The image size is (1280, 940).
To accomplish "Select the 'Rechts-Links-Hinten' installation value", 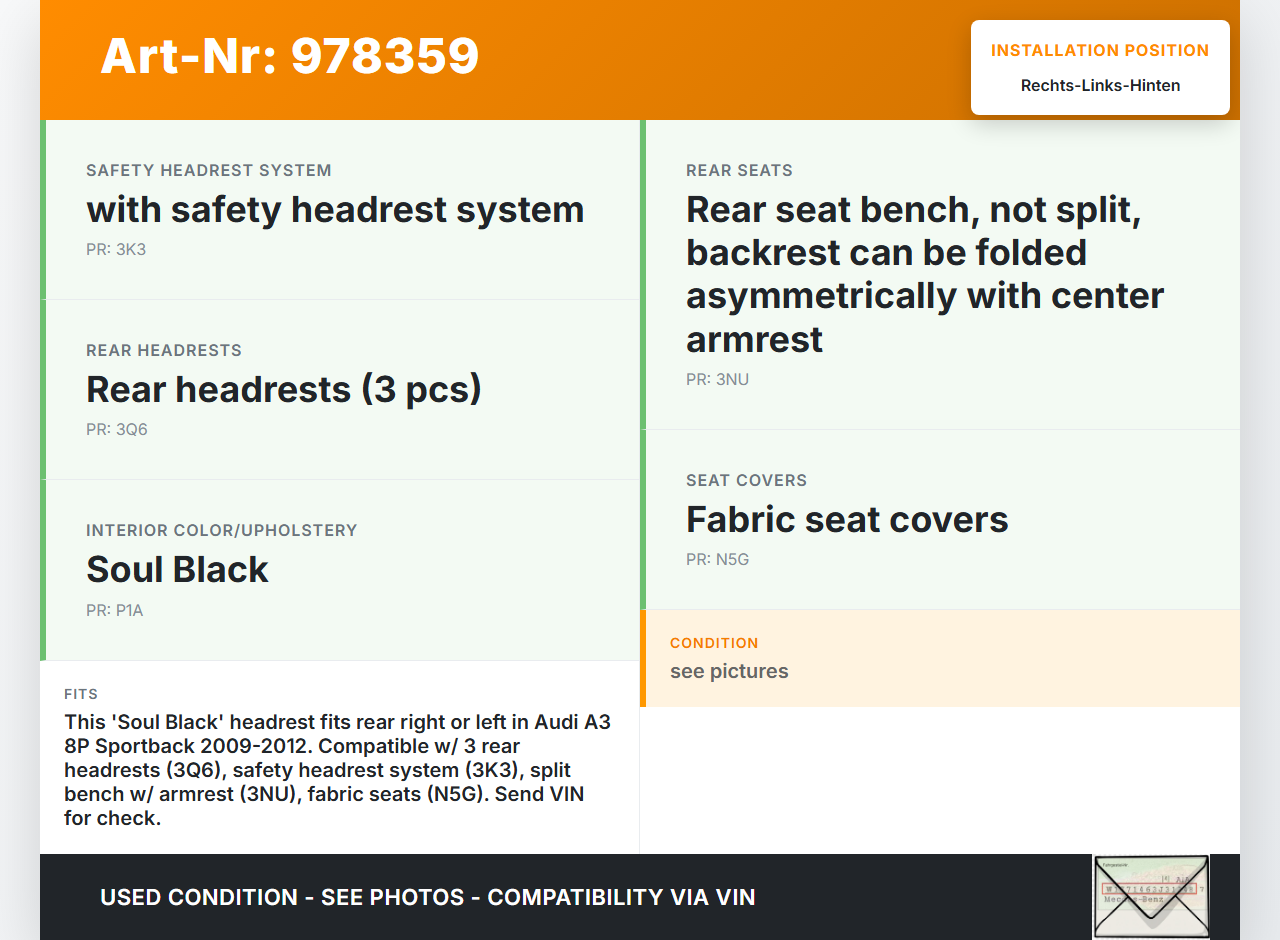I will [1100, 85].
